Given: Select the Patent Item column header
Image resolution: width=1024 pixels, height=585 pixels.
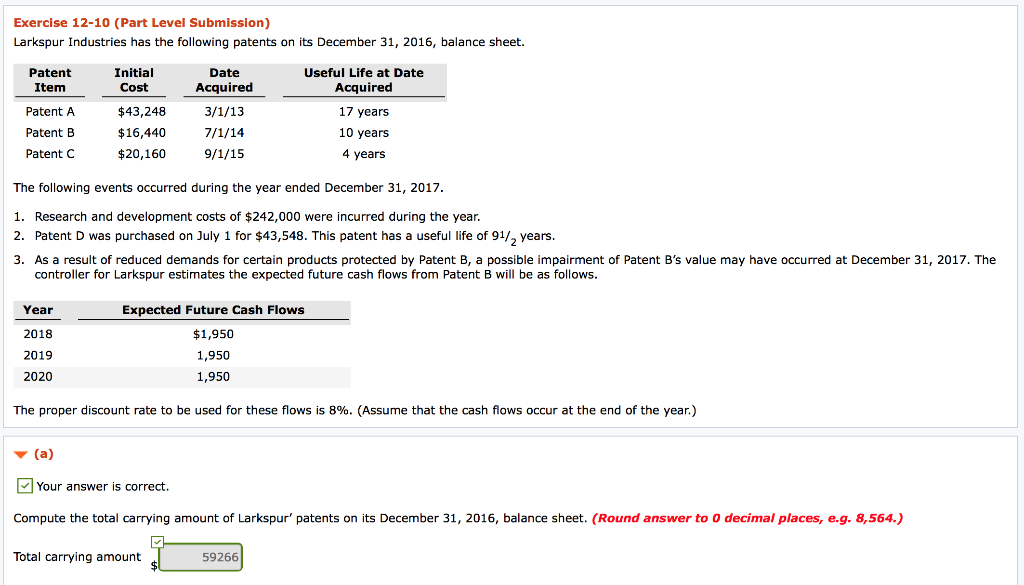Looking at the screenshot, I should (50, 79).
